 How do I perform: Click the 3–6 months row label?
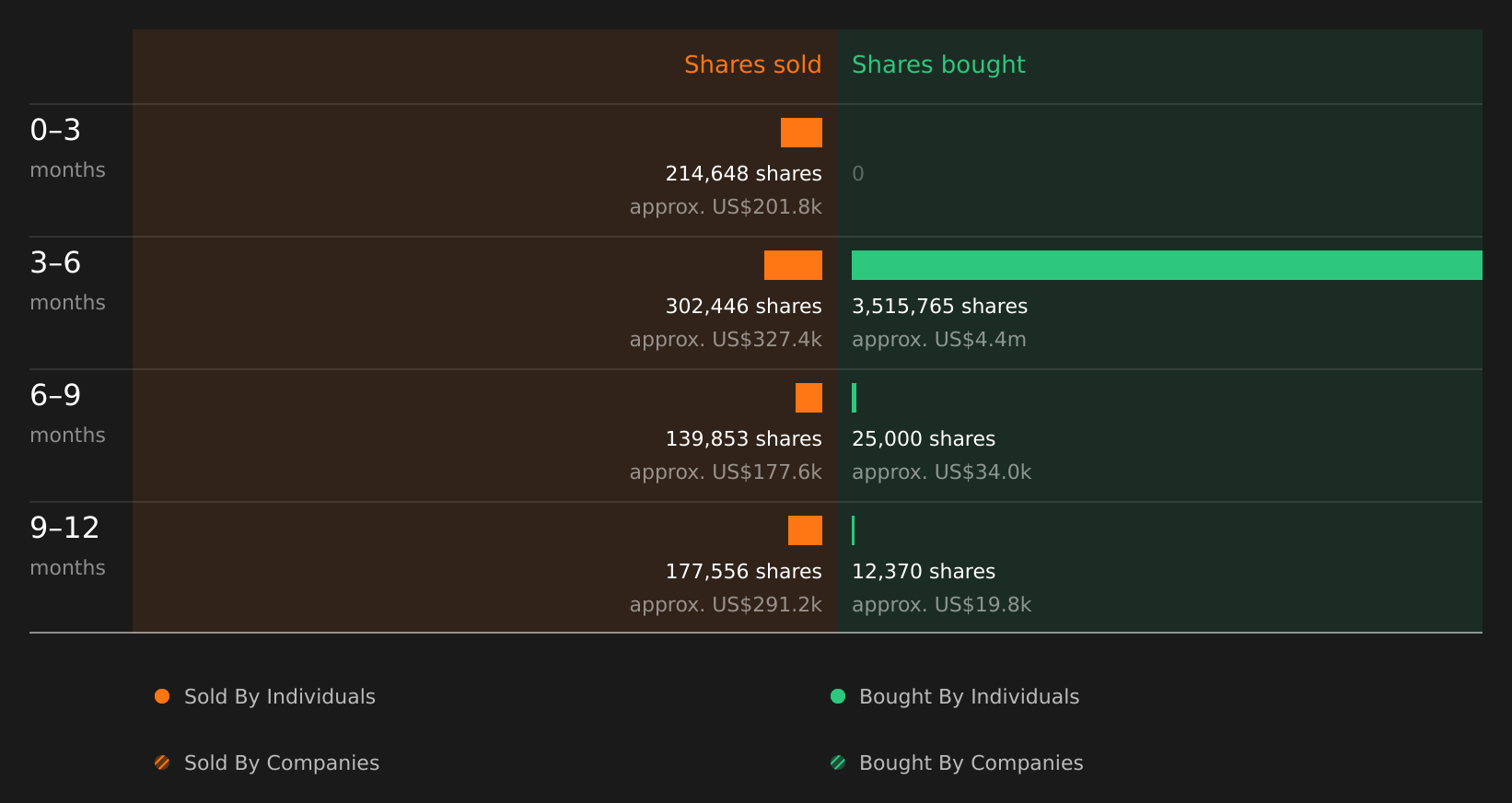[x=67, y=281]
